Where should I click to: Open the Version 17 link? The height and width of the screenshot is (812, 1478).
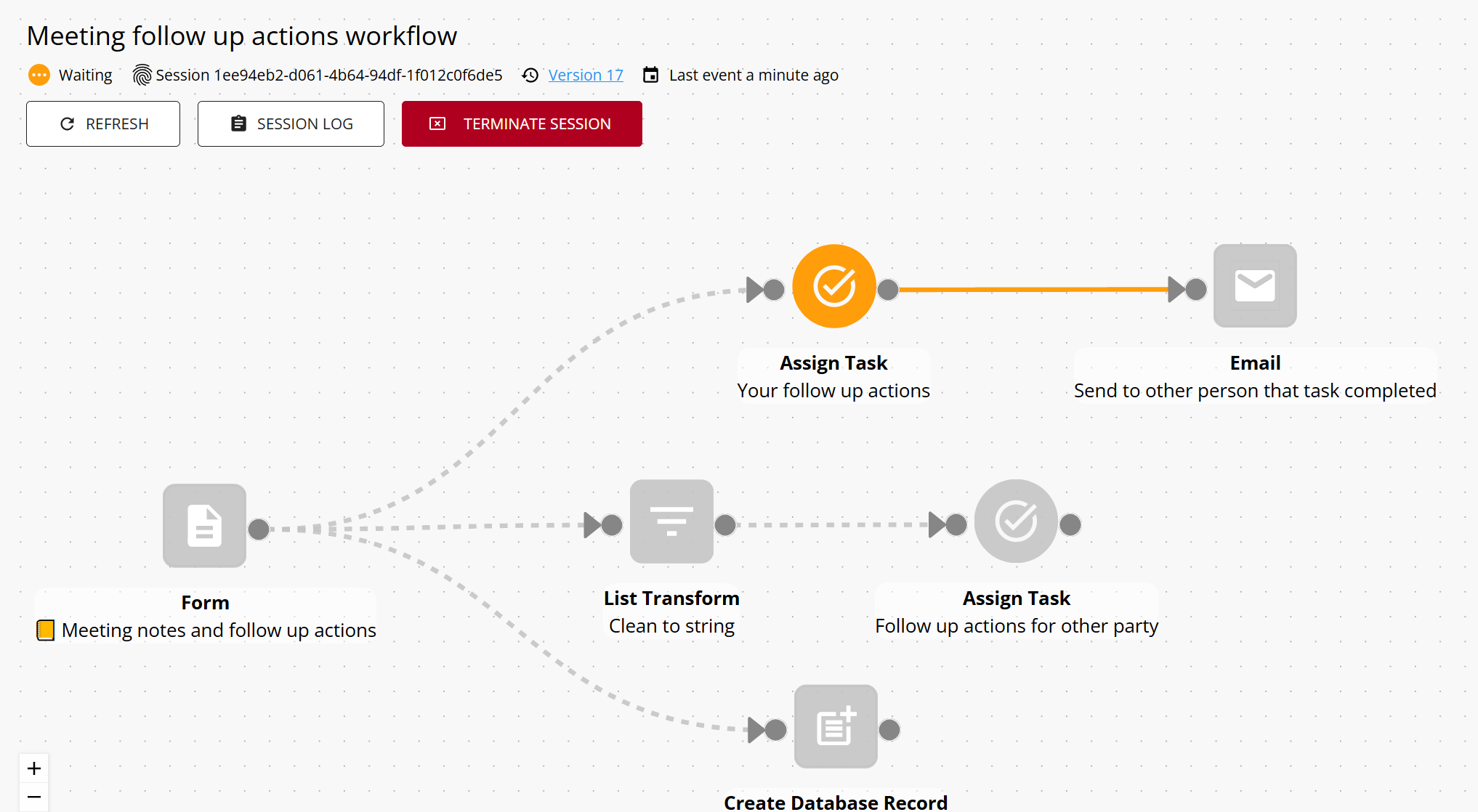586,75
